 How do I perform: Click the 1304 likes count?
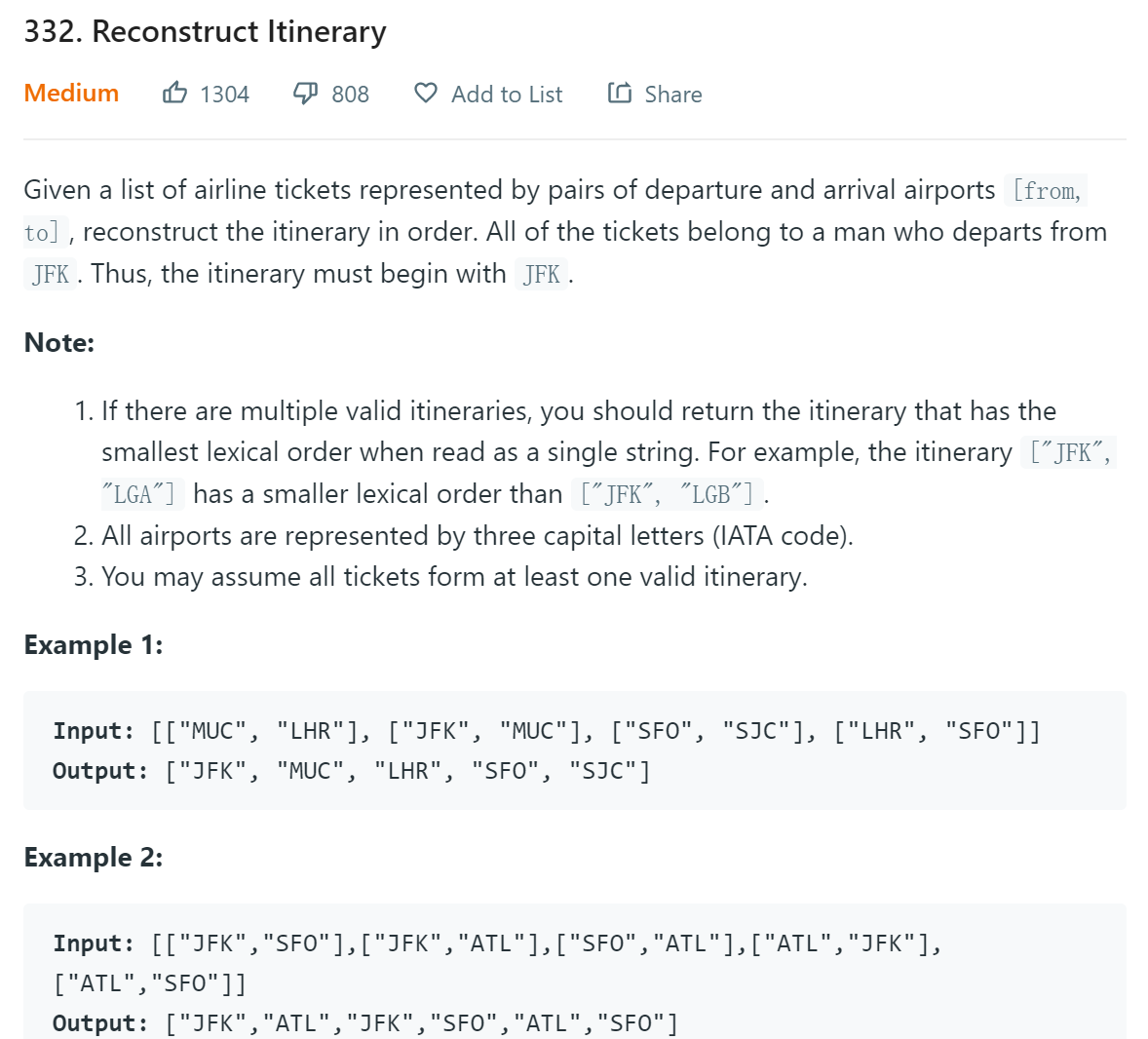click(225, 95)
